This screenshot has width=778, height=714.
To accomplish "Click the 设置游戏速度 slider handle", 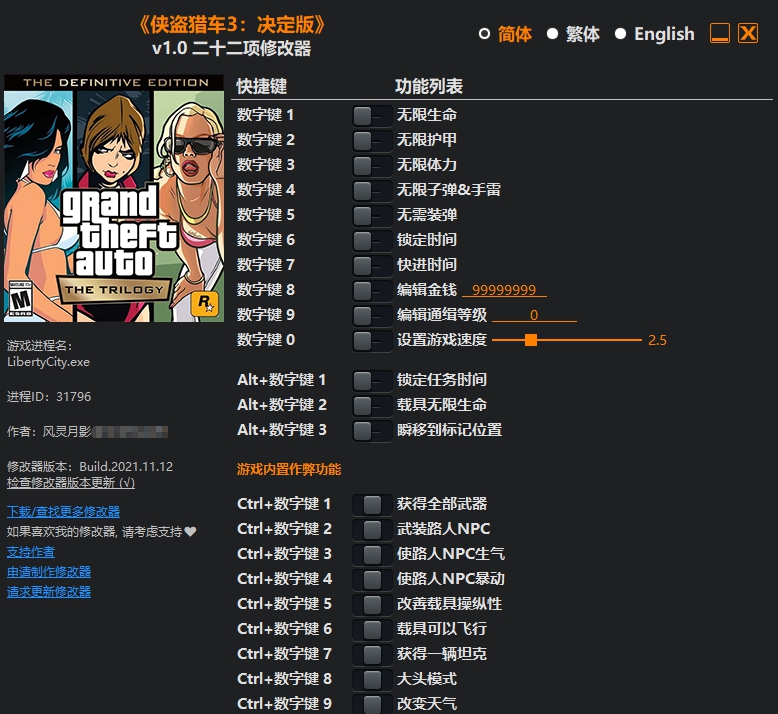I will (x=531, y=340).
